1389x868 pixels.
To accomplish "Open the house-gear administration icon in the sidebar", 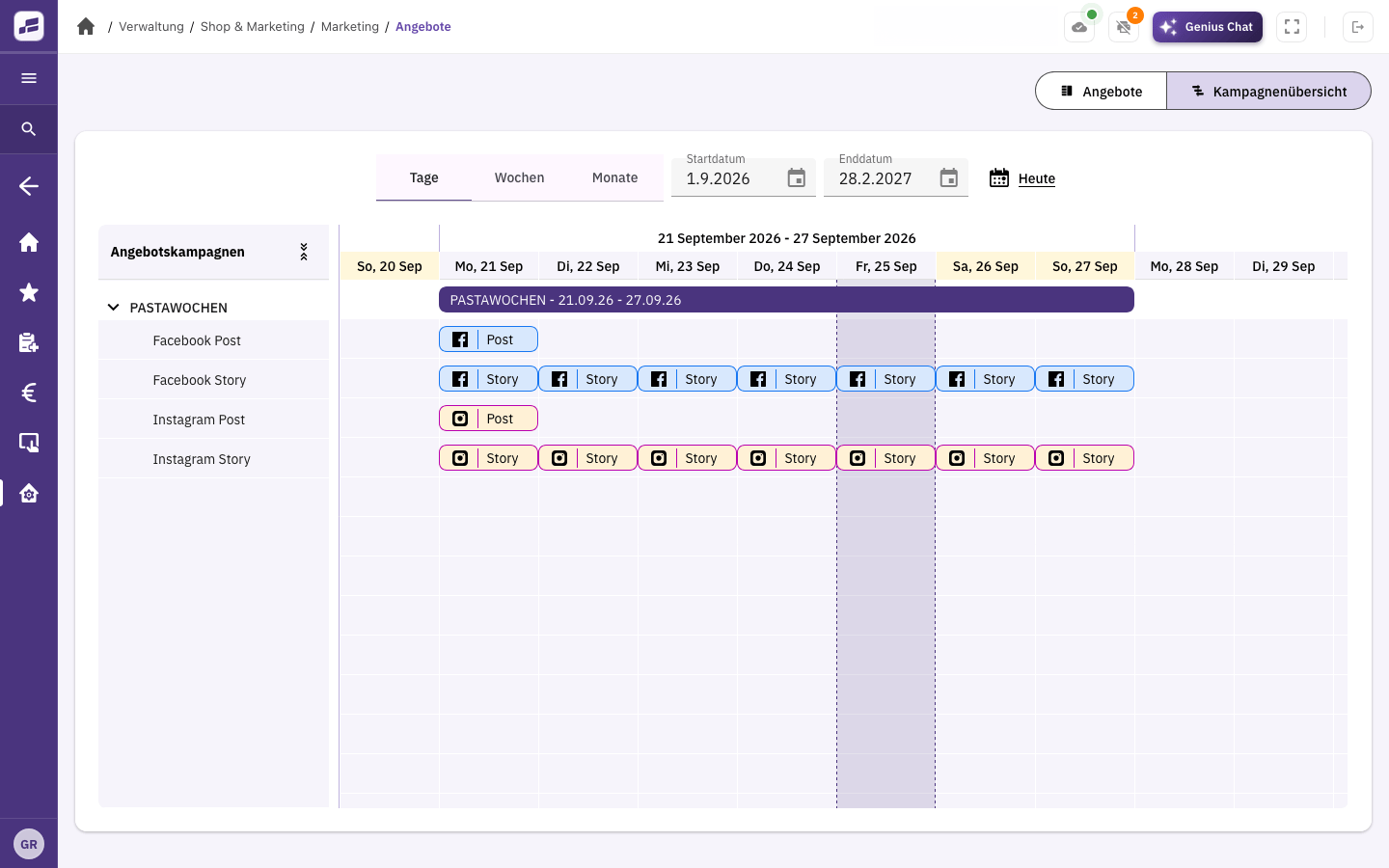I will 29,493.
